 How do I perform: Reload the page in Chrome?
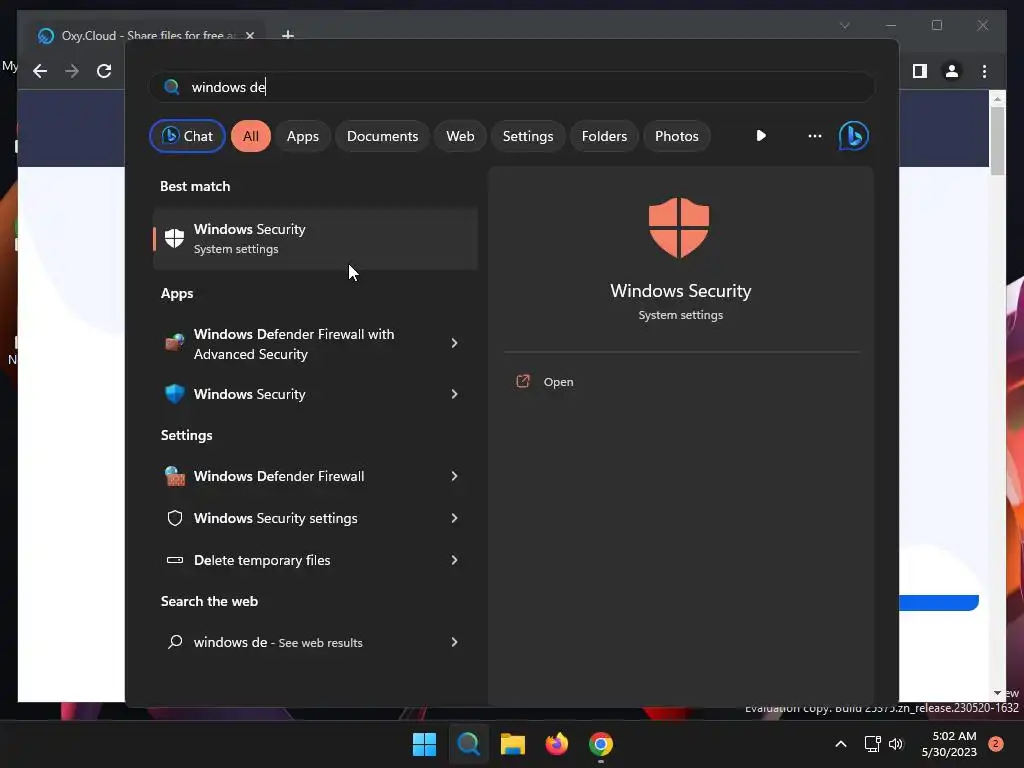coord(104,71)
